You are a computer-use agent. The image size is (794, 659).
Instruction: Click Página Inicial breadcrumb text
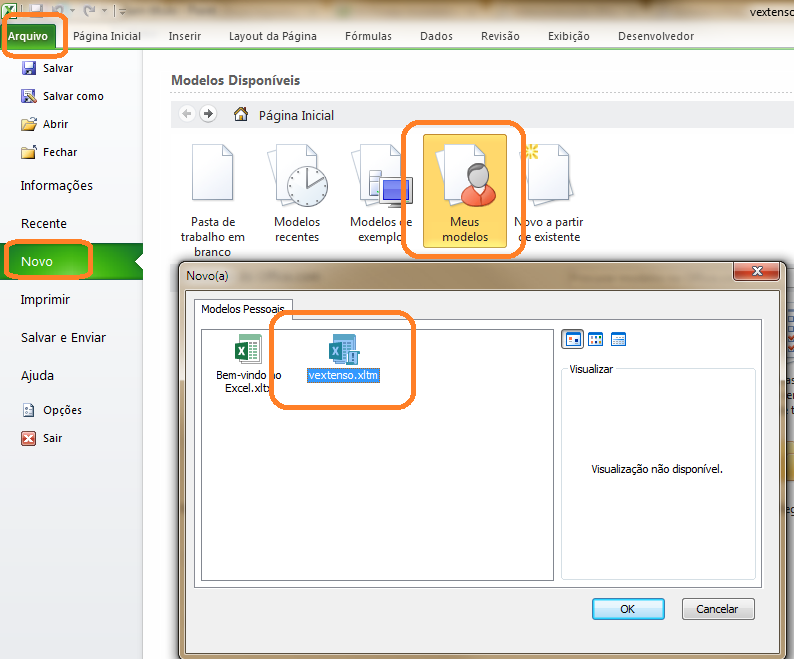point(296,115)
